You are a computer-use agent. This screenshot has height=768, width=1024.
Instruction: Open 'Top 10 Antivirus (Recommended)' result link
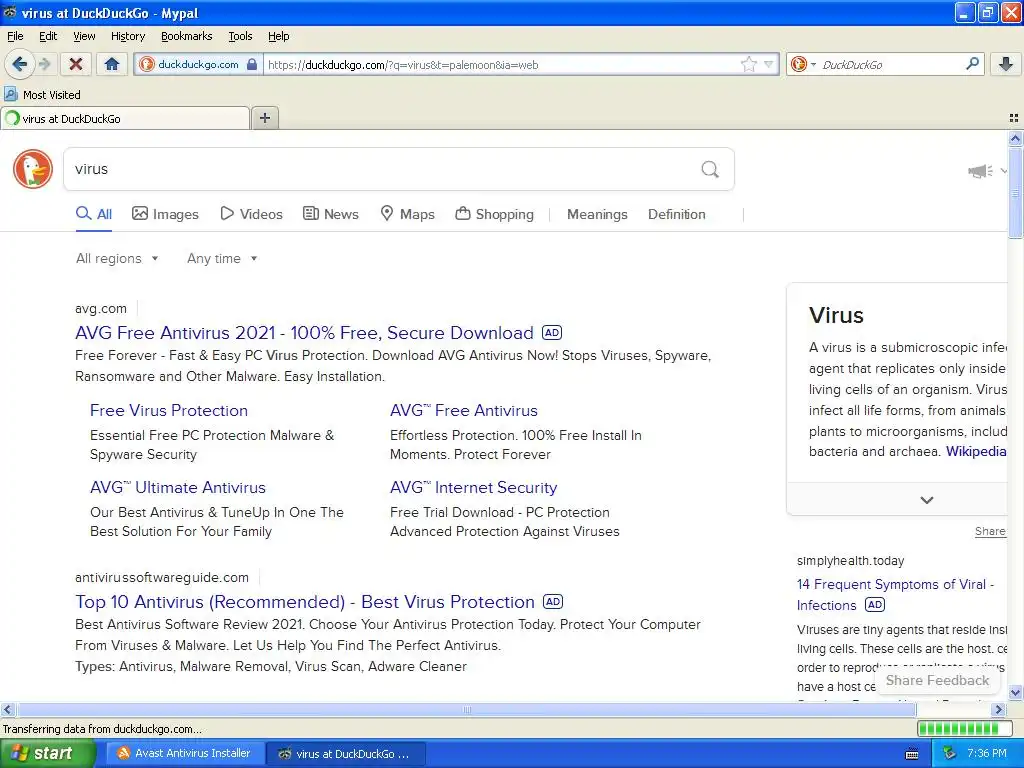305,602
